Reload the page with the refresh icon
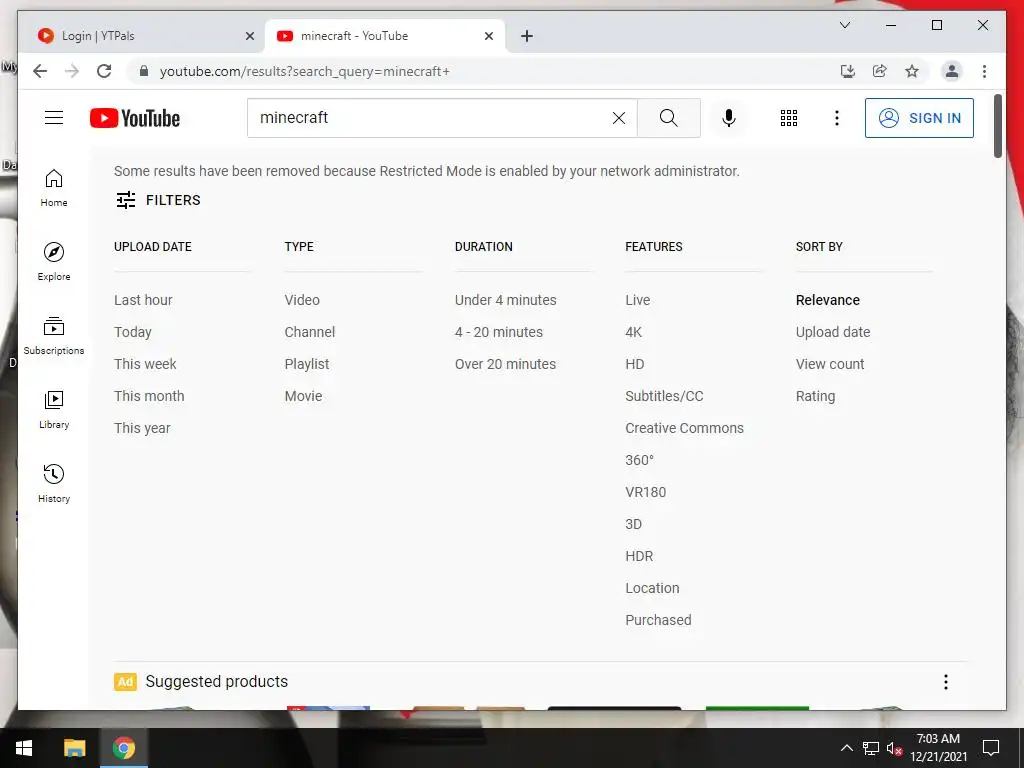1024x768 pixels. click(x=104, y=71)
